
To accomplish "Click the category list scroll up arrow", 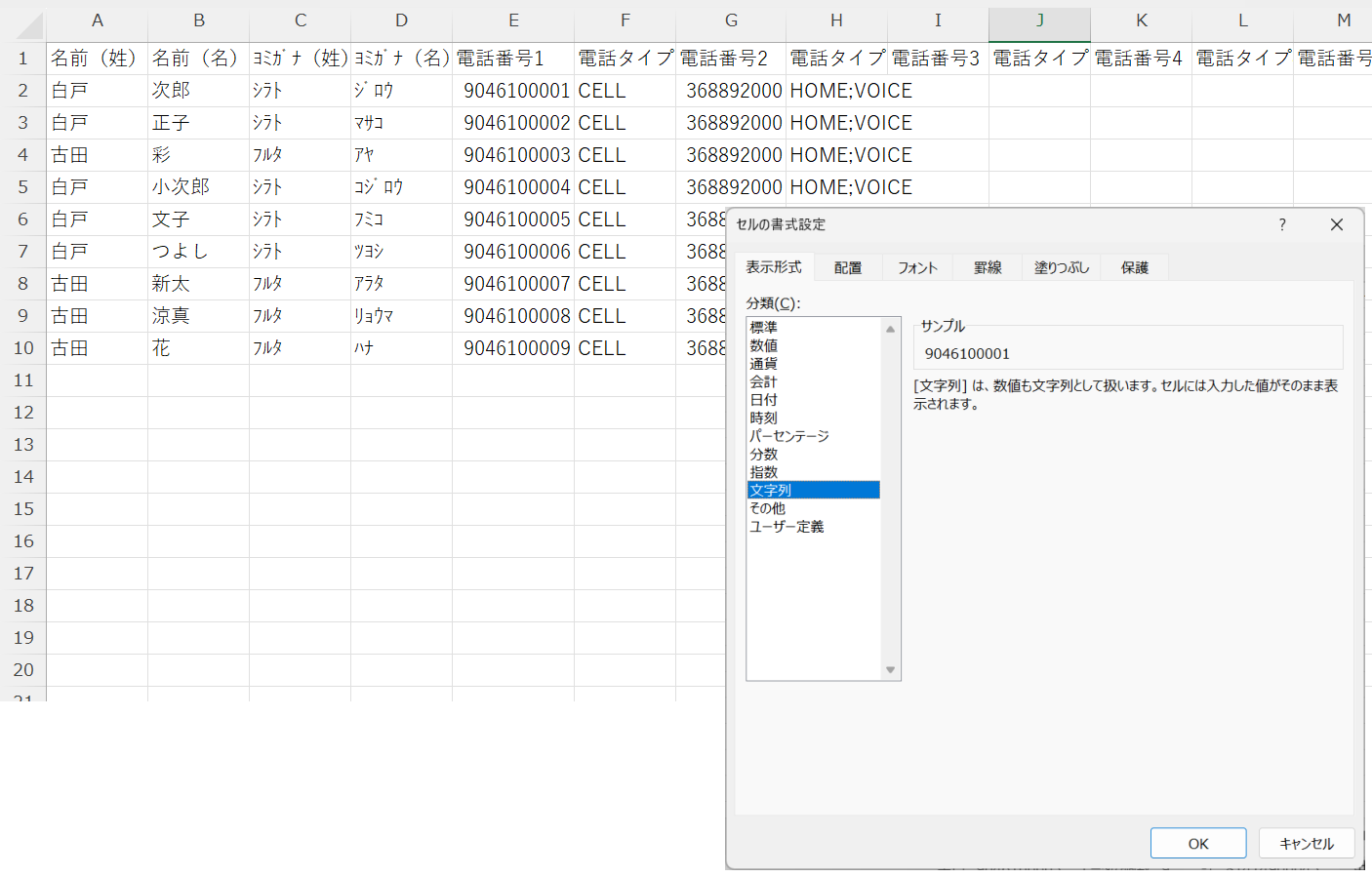I will 890,329.
